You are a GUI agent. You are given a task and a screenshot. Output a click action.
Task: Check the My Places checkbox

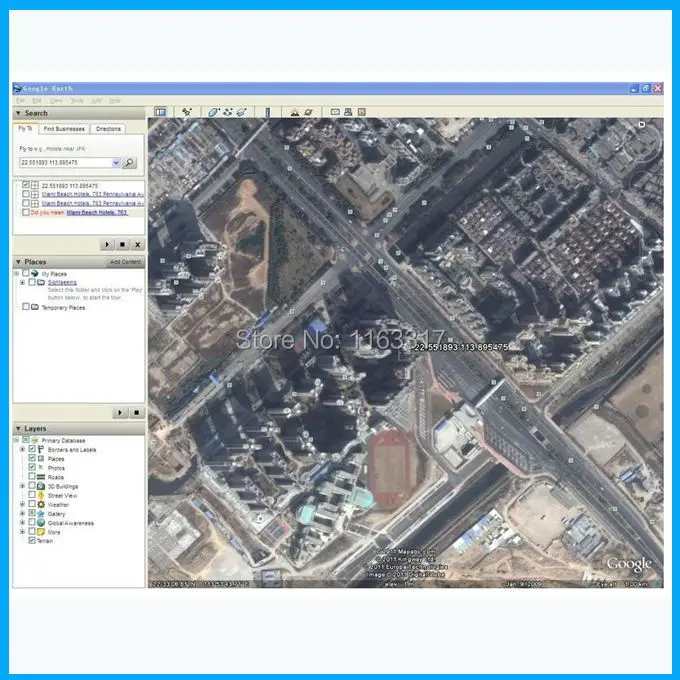click(26, 273)
